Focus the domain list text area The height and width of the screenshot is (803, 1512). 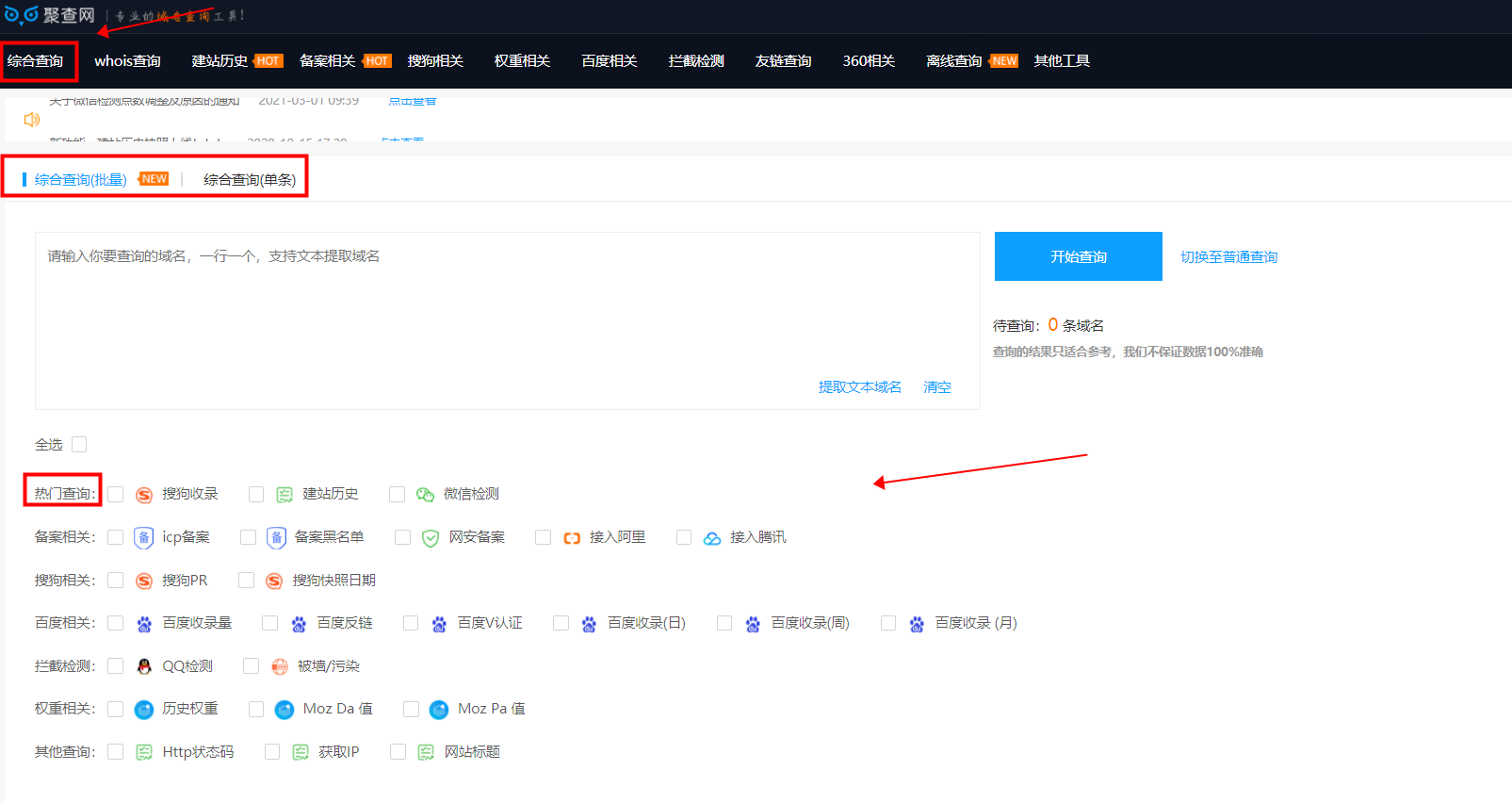(507, 320)
